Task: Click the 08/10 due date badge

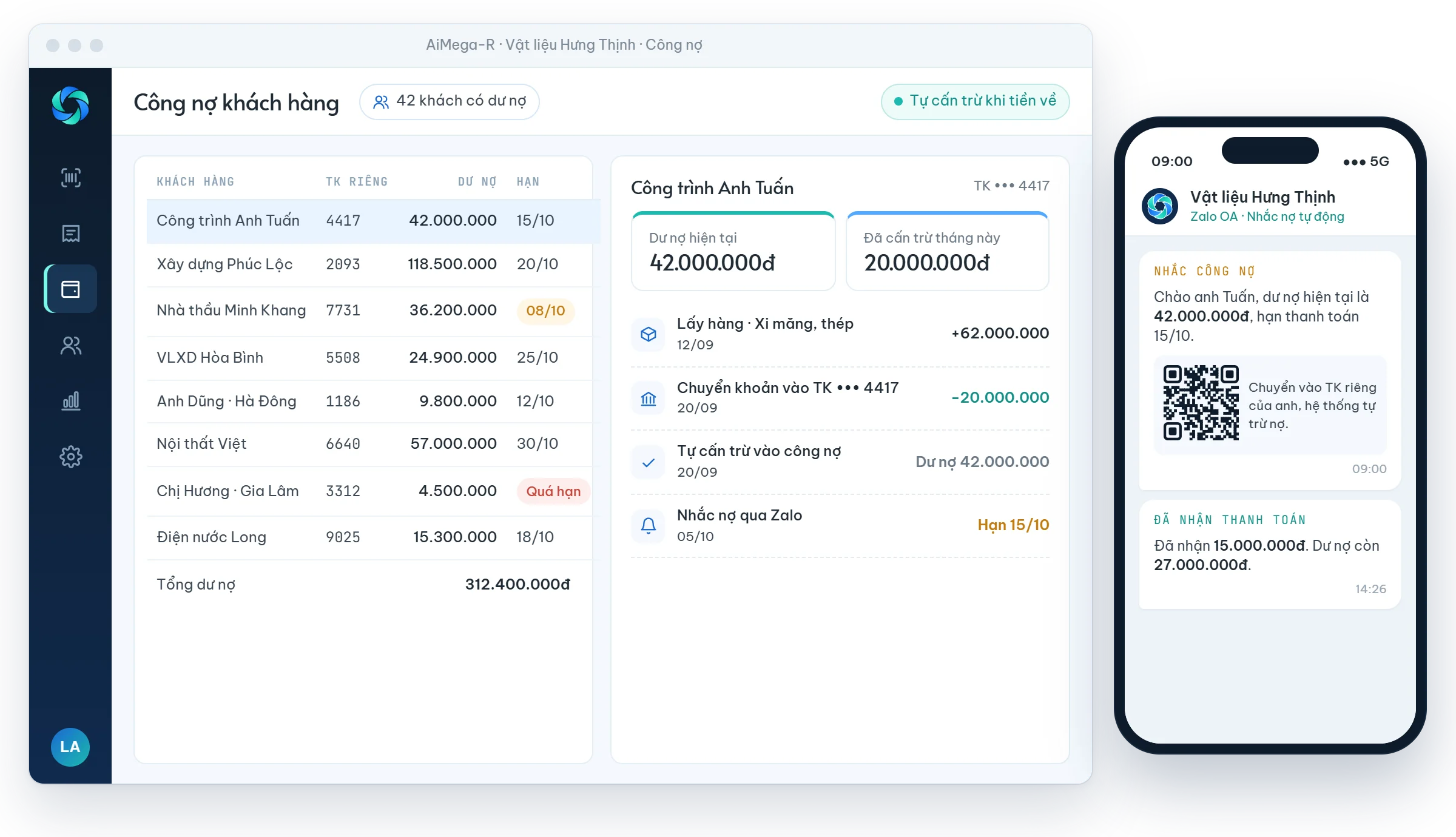Action: 545,311
